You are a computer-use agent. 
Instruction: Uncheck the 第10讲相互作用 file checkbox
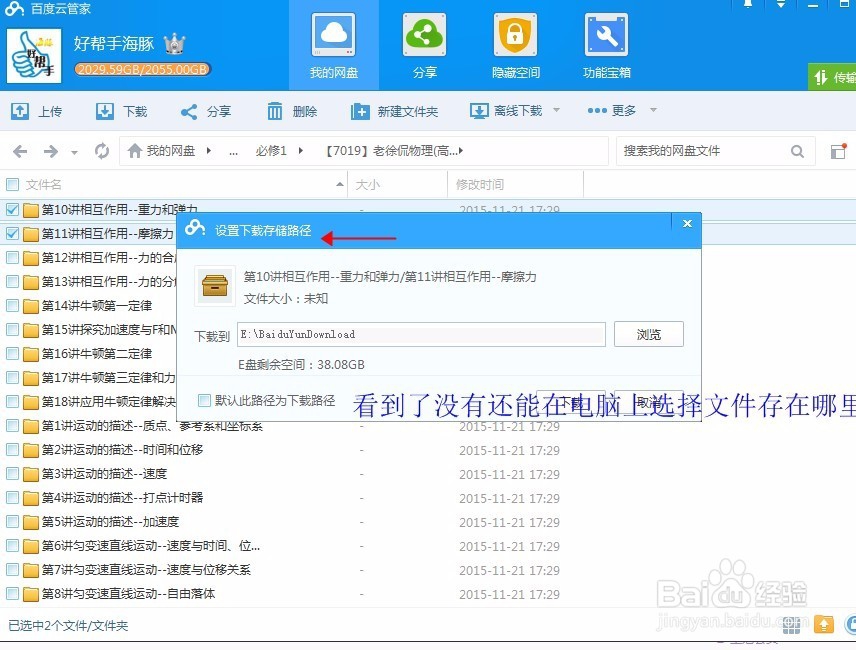(x=13, y=210)
